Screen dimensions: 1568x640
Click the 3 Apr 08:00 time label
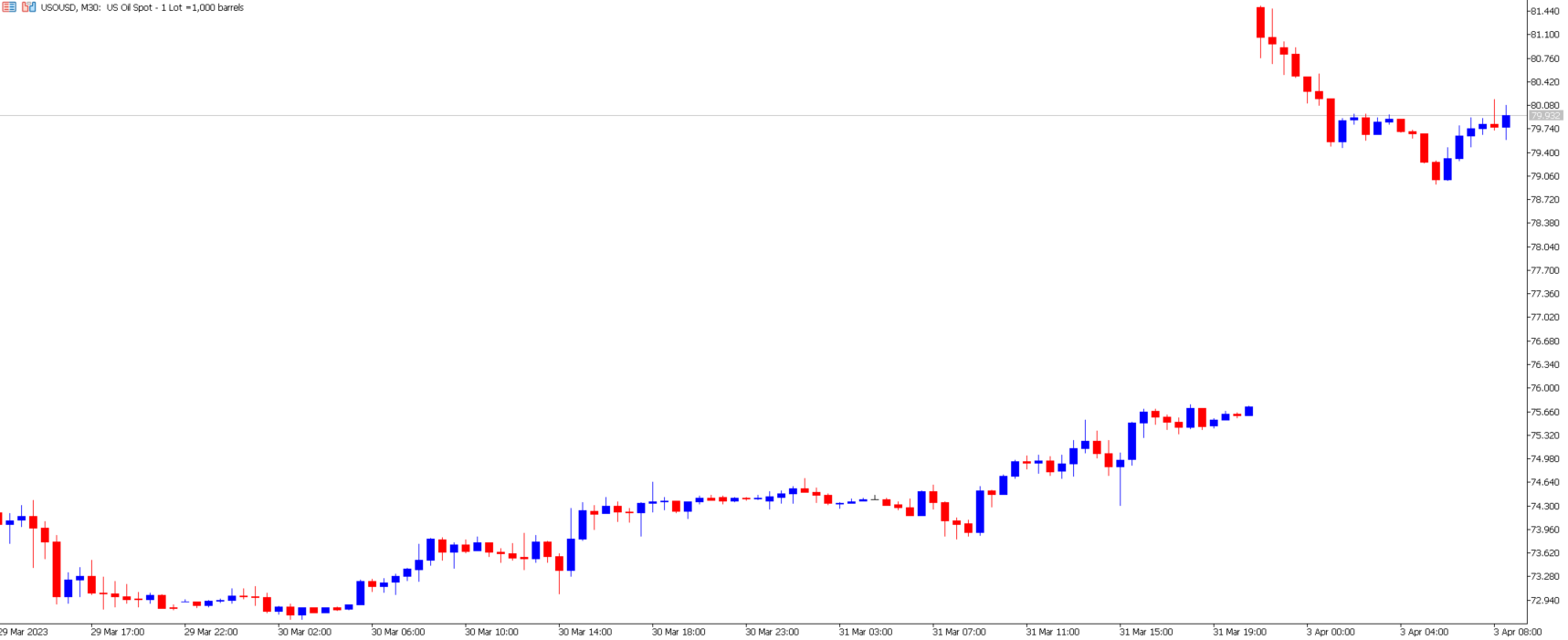(1517, 632)
